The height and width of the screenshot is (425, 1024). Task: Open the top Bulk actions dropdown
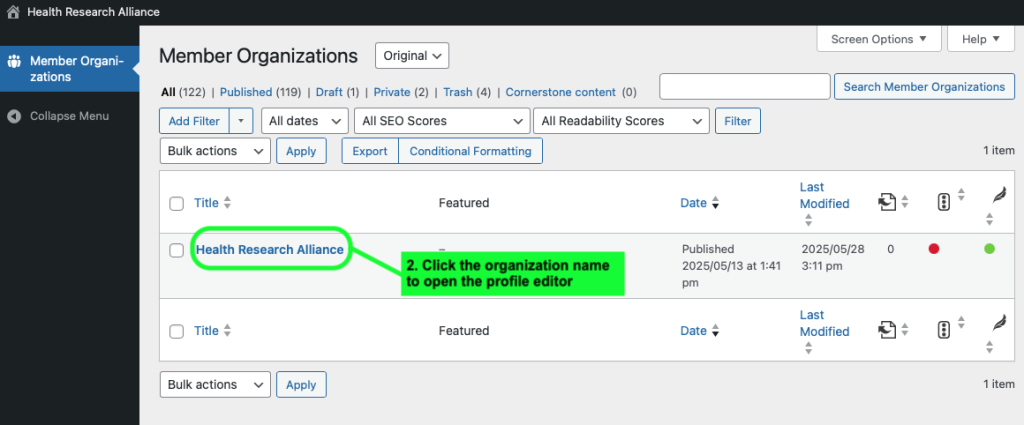215,151
